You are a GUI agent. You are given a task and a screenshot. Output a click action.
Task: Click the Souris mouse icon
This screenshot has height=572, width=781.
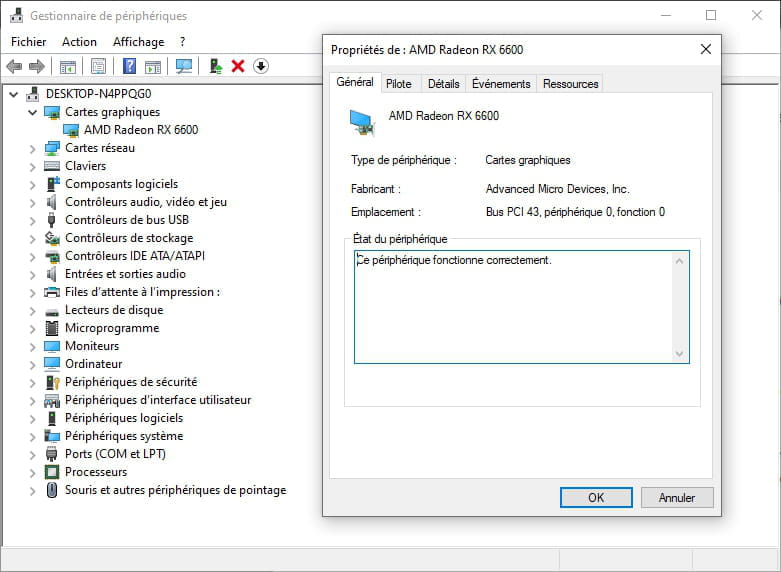[x=52, y=490]
